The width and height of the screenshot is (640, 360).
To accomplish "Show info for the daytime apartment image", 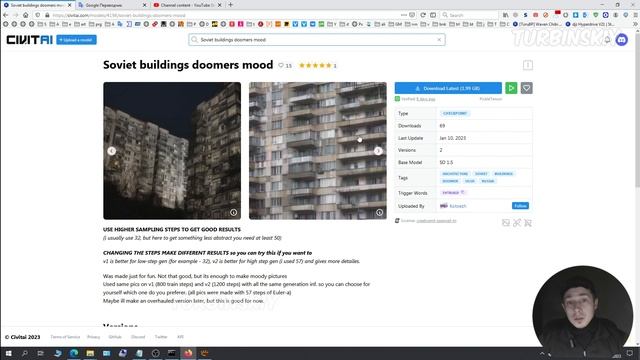I will click(x=379, y=212).
